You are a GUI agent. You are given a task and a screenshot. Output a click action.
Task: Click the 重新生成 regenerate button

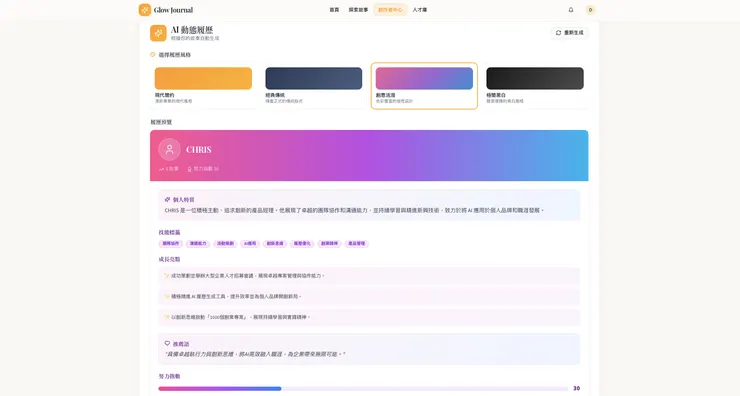click(x=570, y=33)
